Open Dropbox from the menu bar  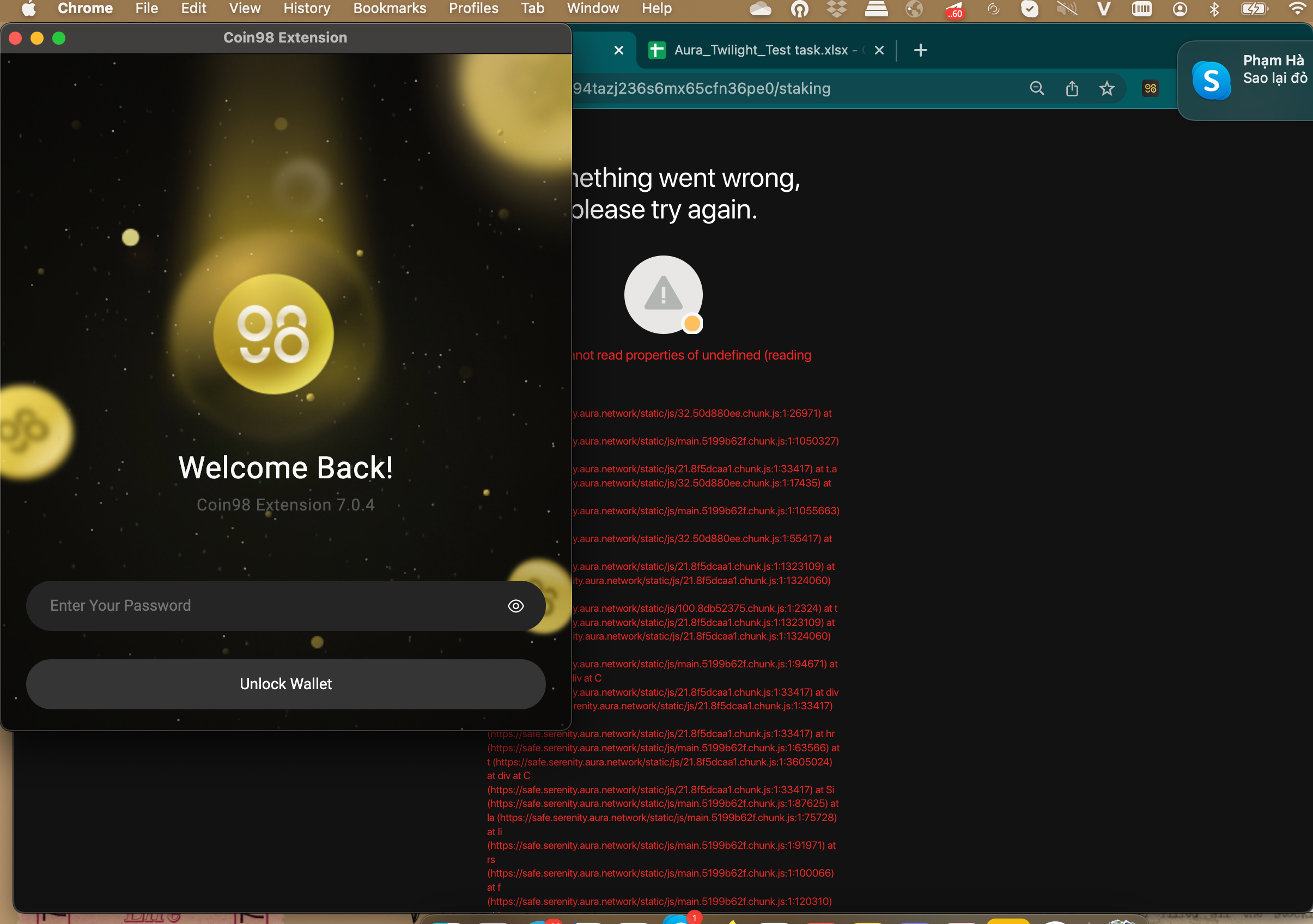(x=837, y=10)
